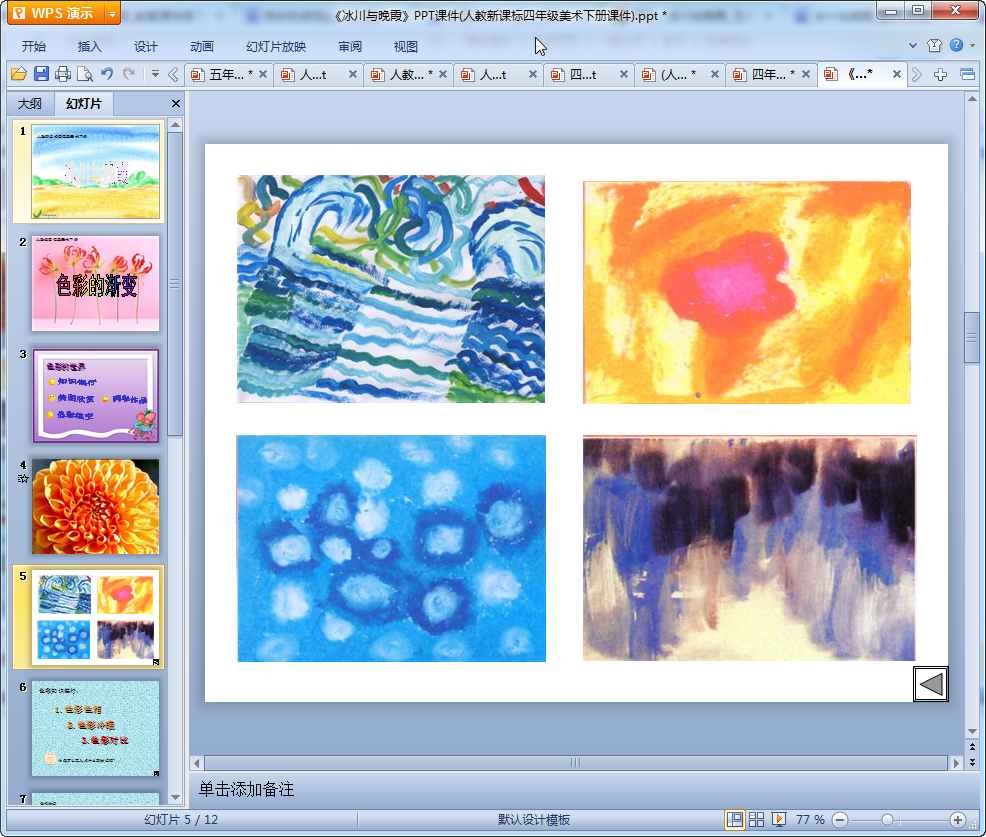Screen dimensions: 986x837
Task: Close the 四年... document tab
Action: [x=806, y=74]
